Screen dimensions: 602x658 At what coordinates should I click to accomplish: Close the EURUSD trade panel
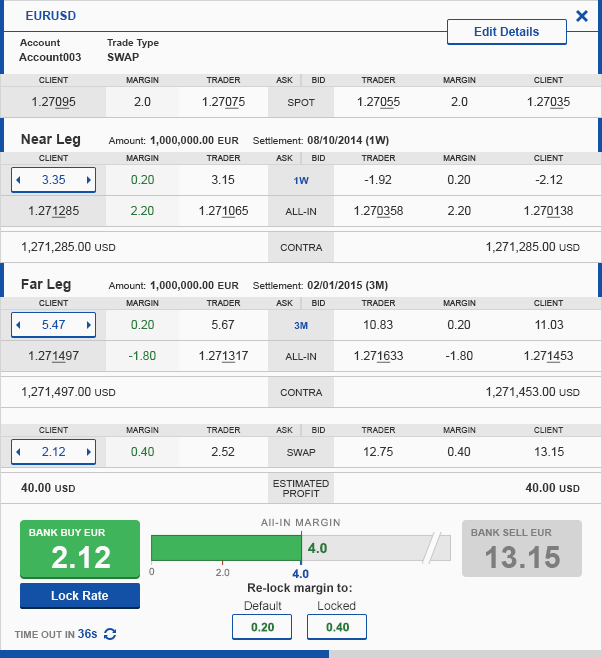[582, 16]
